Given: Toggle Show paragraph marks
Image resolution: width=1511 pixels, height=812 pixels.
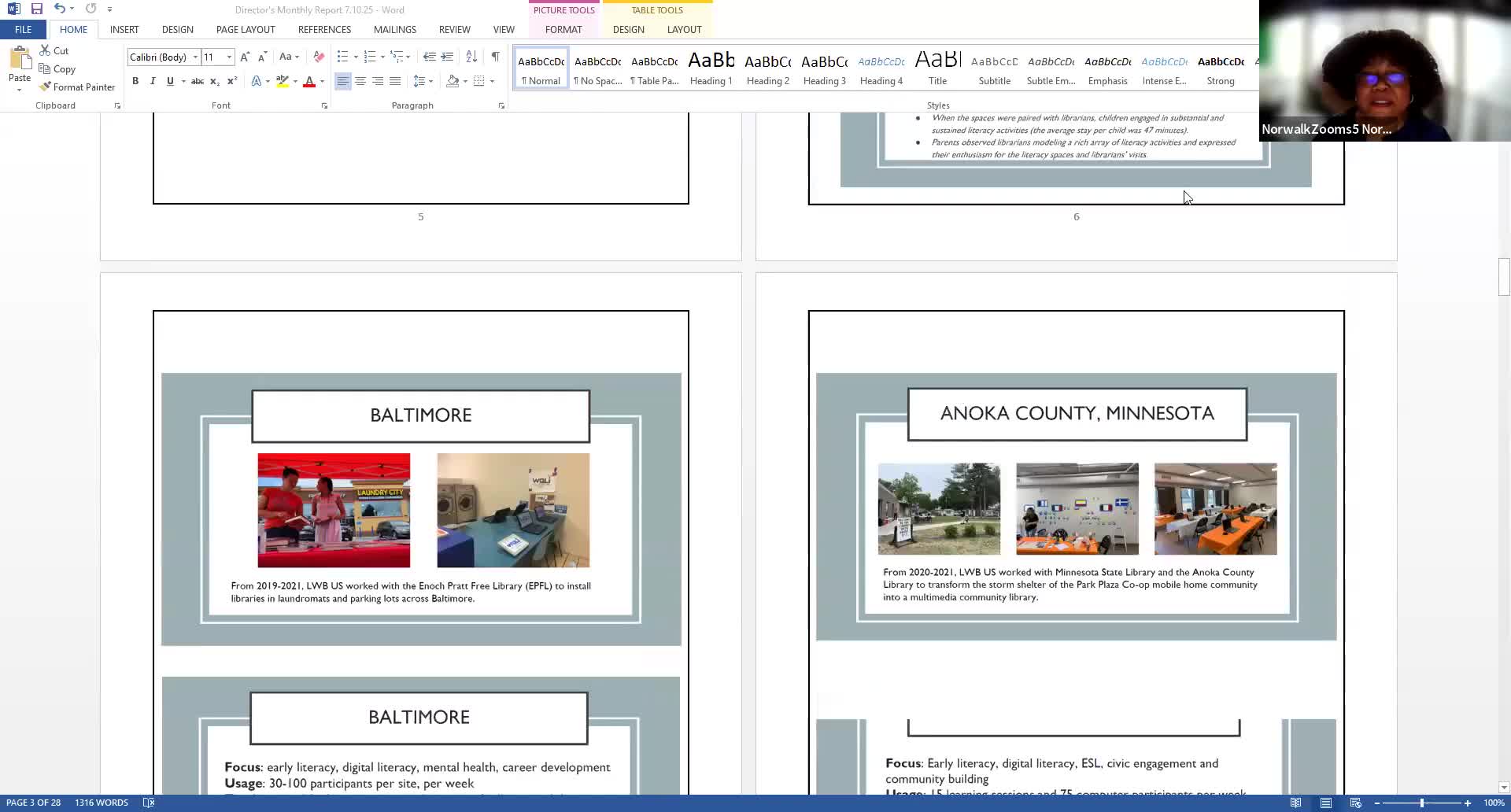Looking at the screenshot, I should [495, 57].
